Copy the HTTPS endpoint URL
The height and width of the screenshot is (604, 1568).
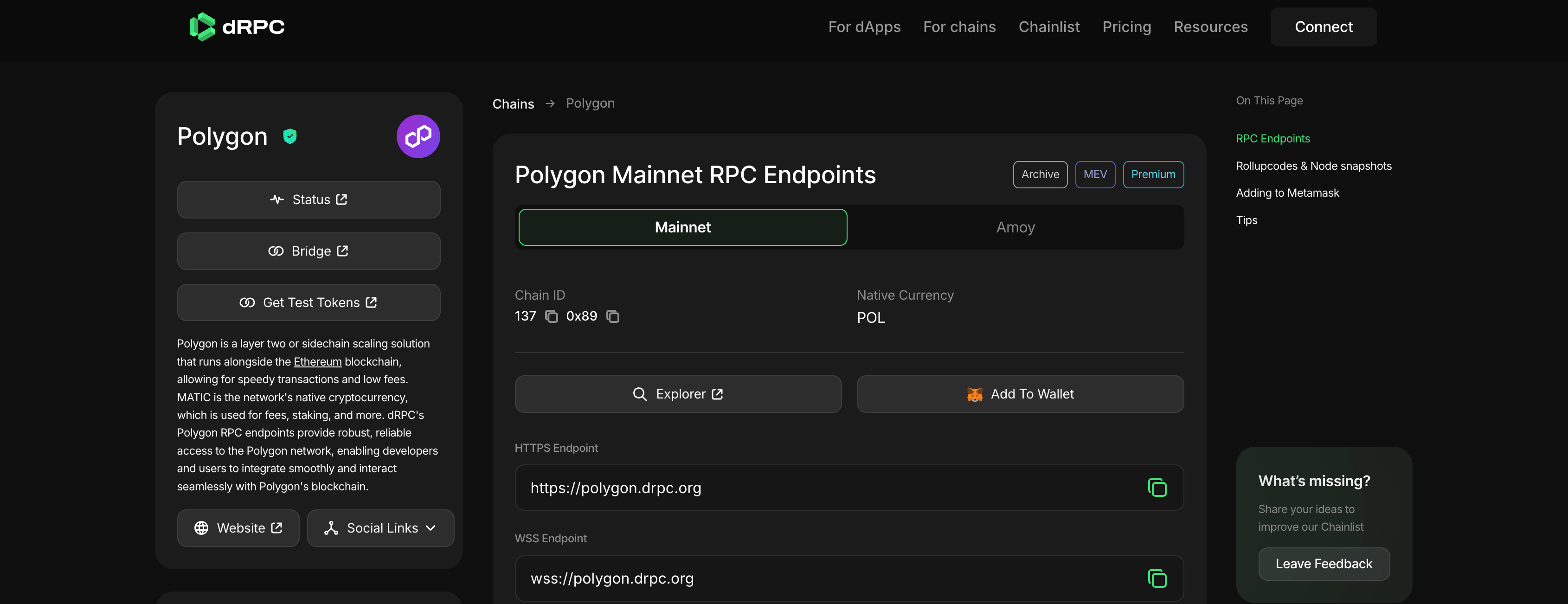click(x=1157, y=488)
